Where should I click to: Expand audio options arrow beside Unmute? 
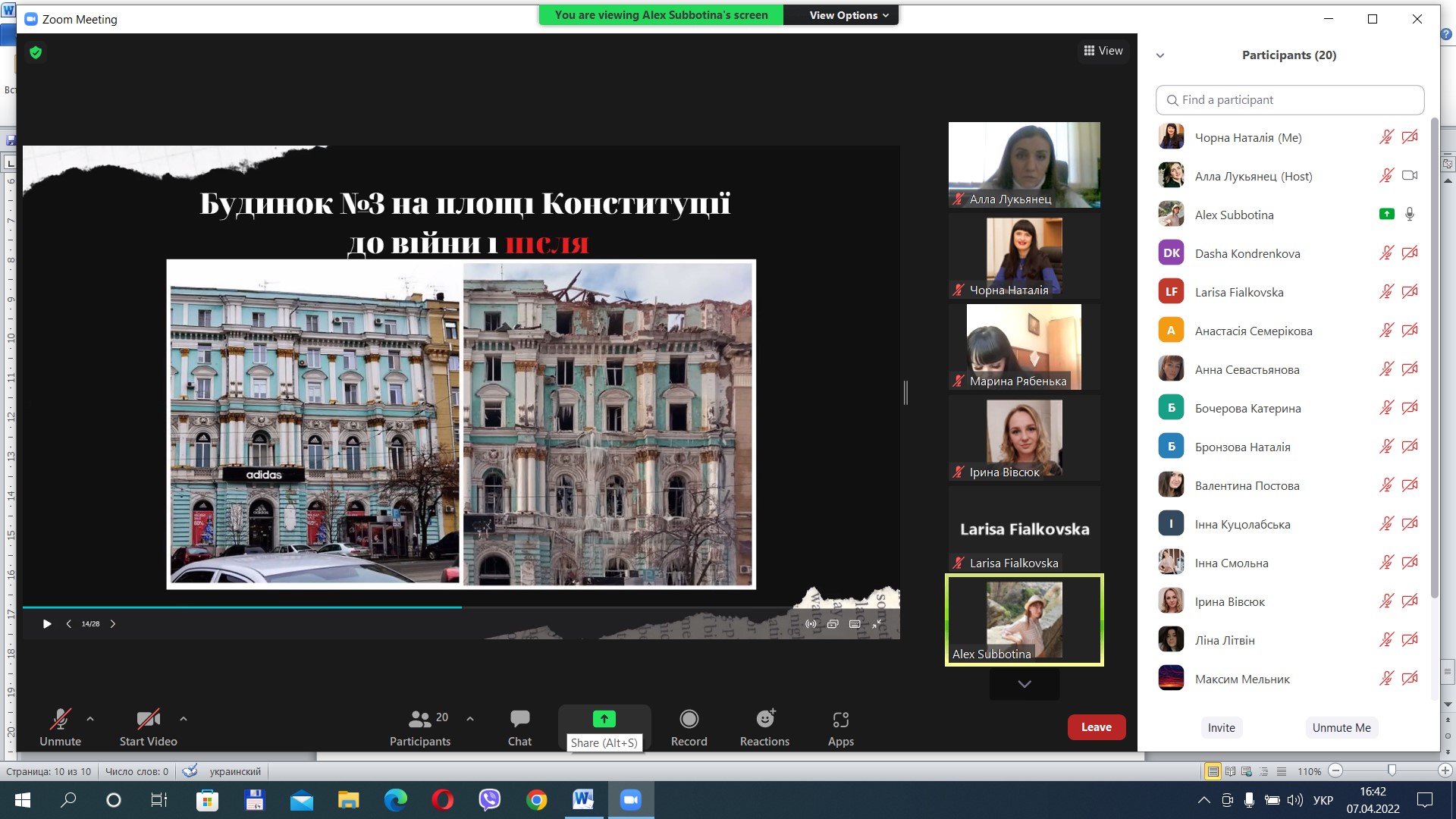(90, 718)
